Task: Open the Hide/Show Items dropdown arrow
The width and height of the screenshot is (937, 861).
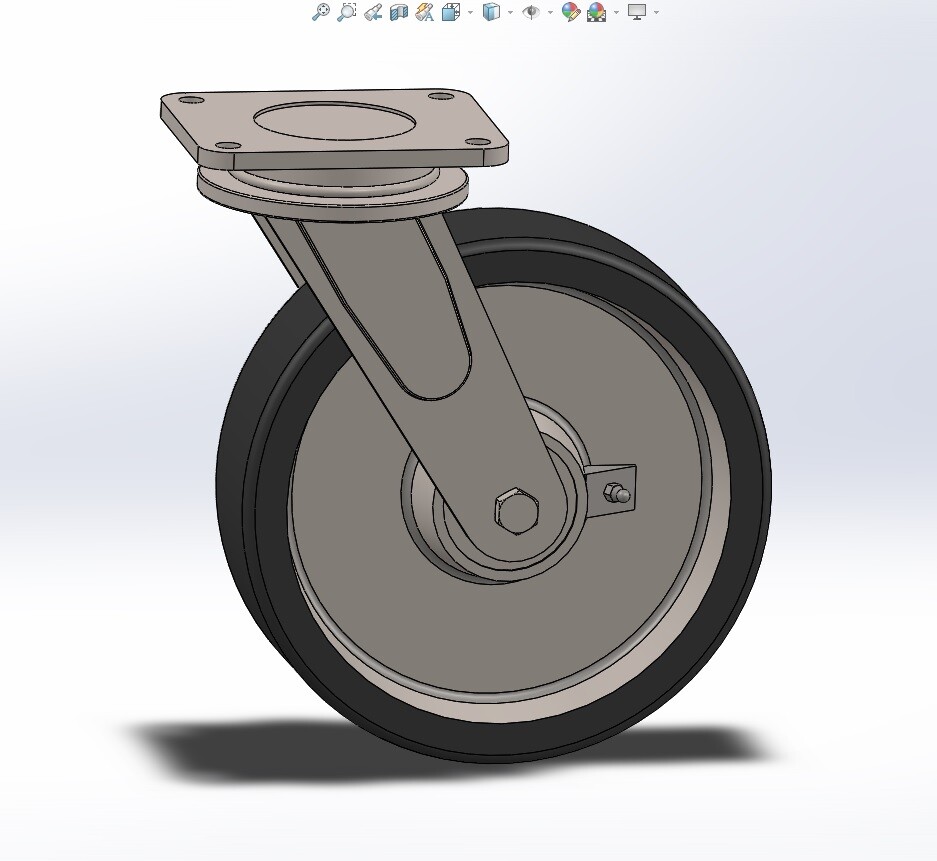Action: pos(551,12)
